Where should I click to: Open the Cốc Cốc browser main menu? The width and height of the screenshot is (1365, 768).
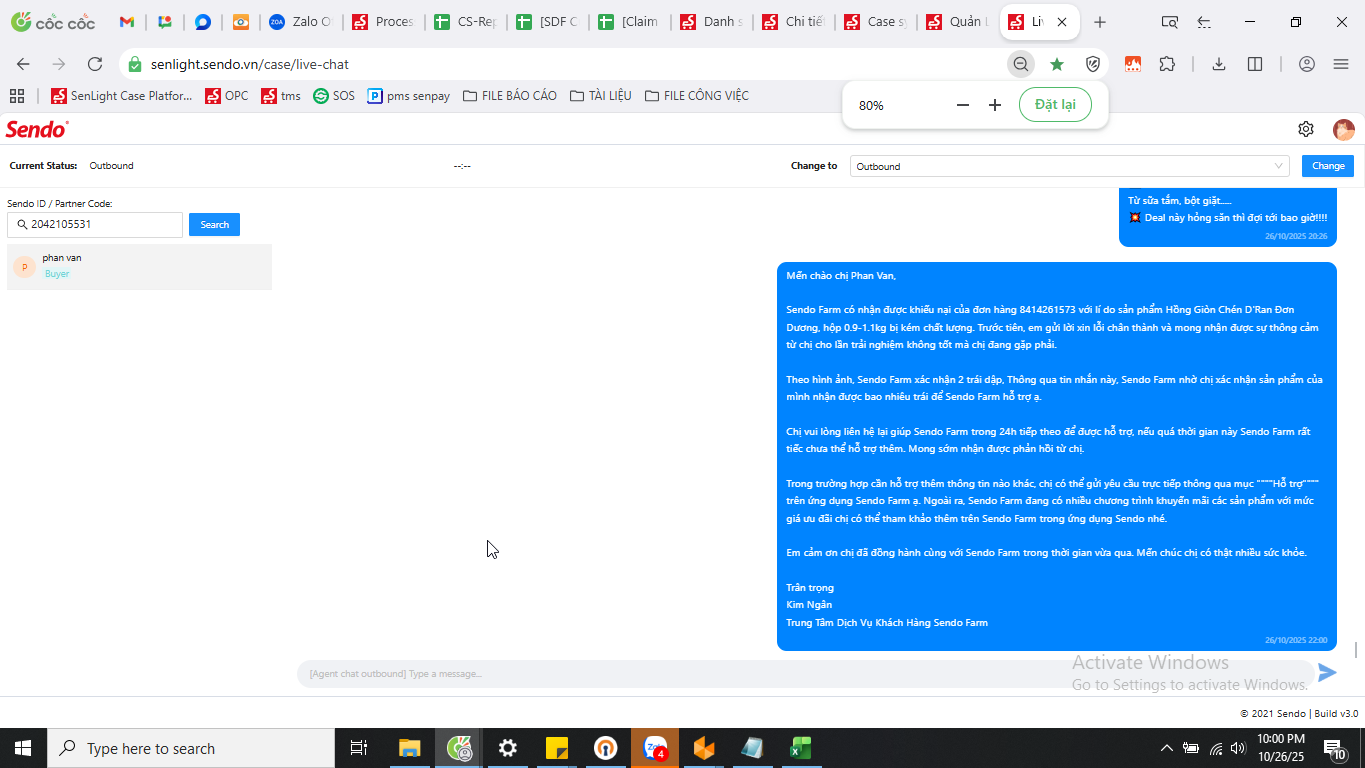[x=1341, y=64]
